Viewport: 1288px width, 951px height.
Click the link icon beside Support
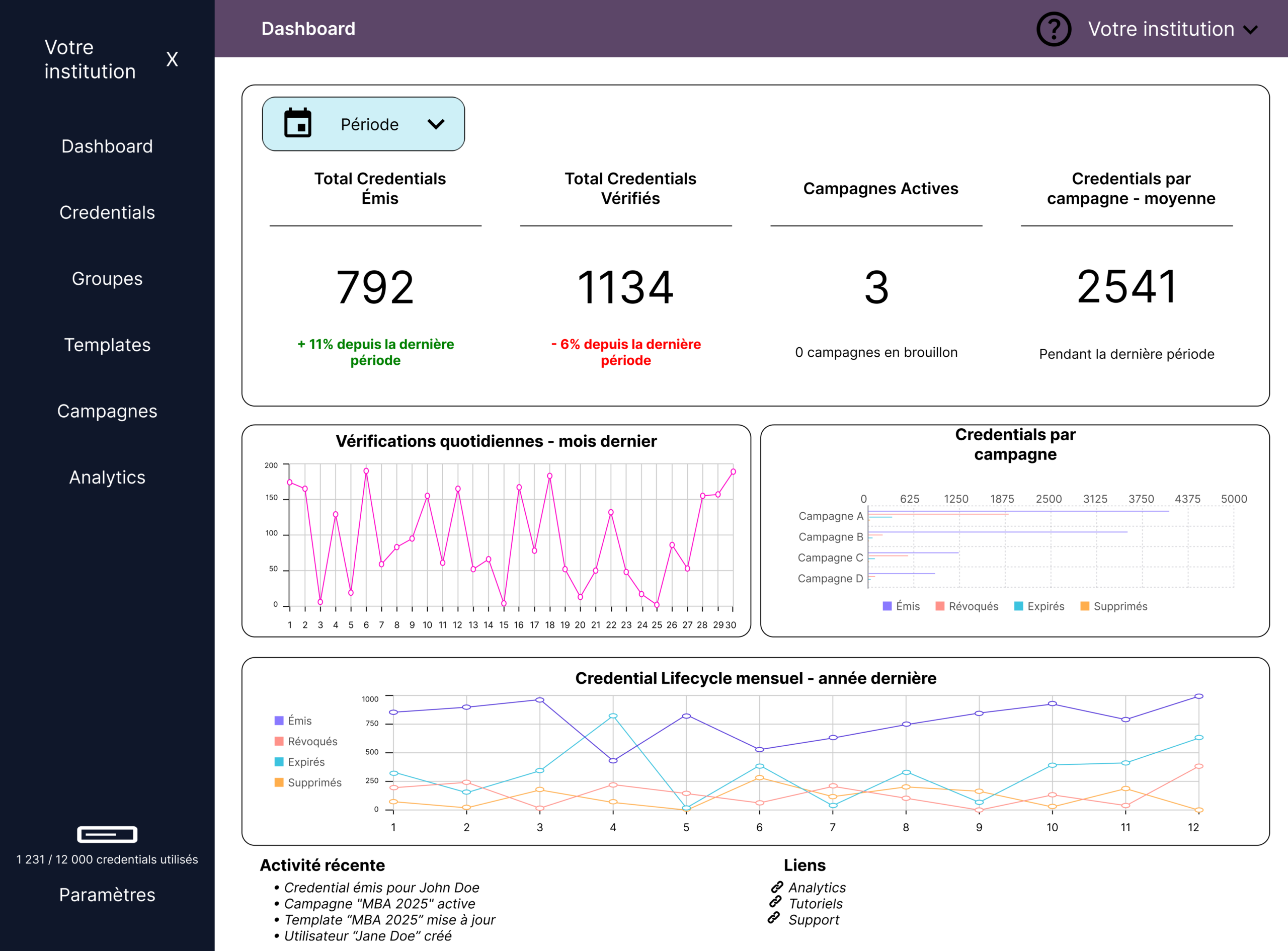pyautogui.click(x=773, y=918)
